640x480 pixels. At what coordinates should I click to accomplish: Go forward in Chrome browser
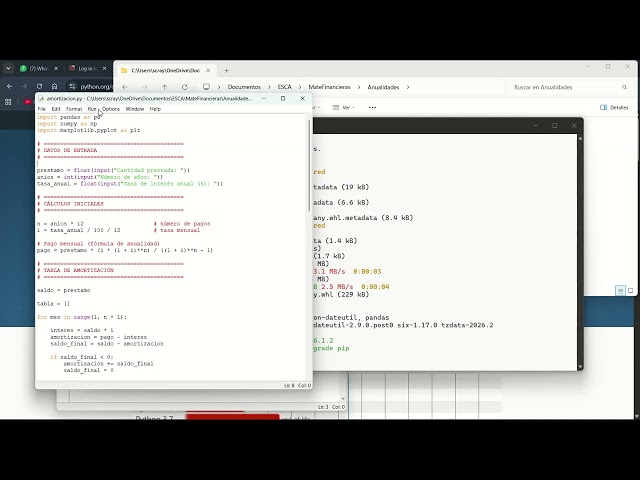(24, 87)
